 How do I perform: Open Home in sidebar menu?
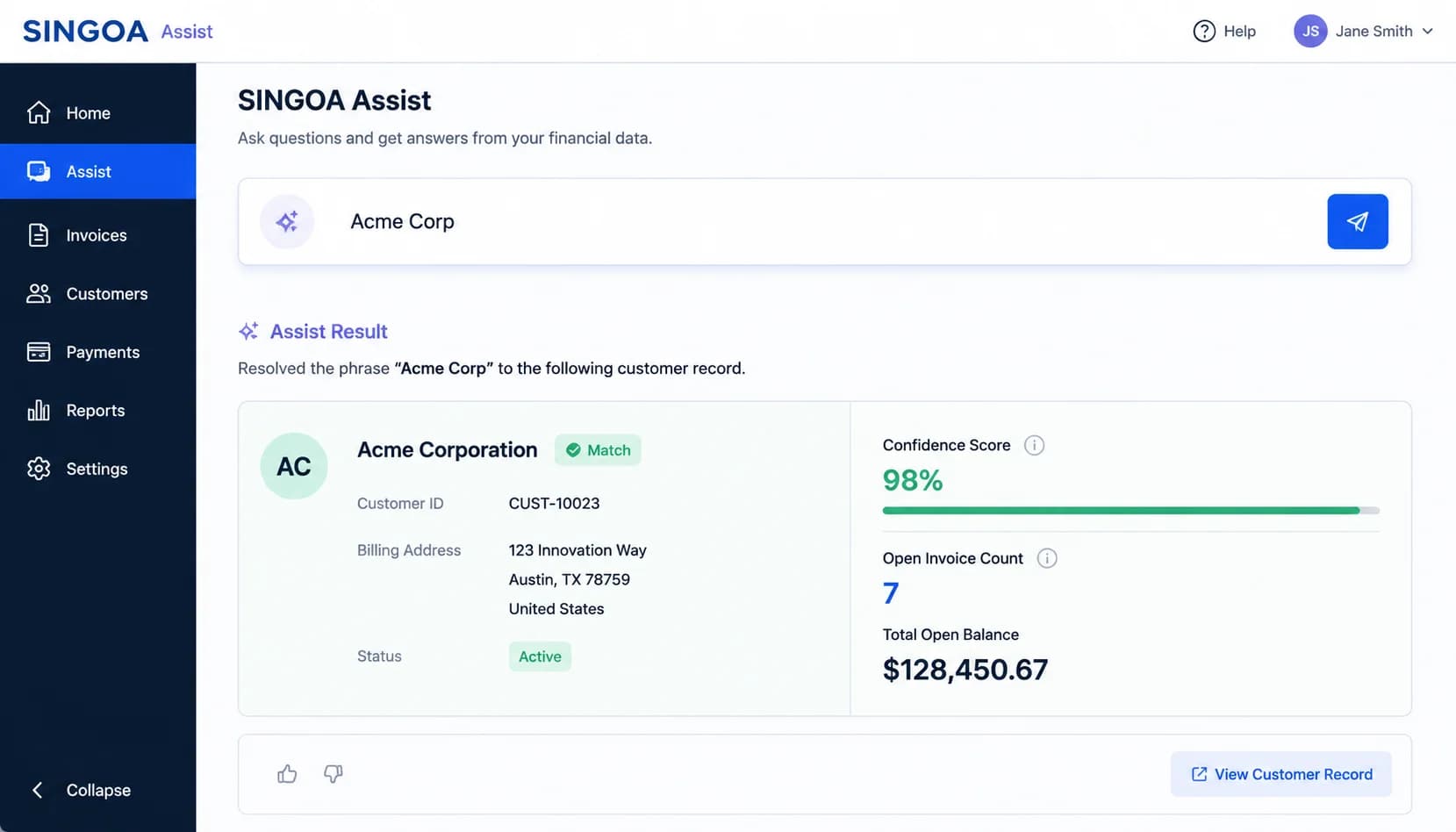click(x=89, y=113)
